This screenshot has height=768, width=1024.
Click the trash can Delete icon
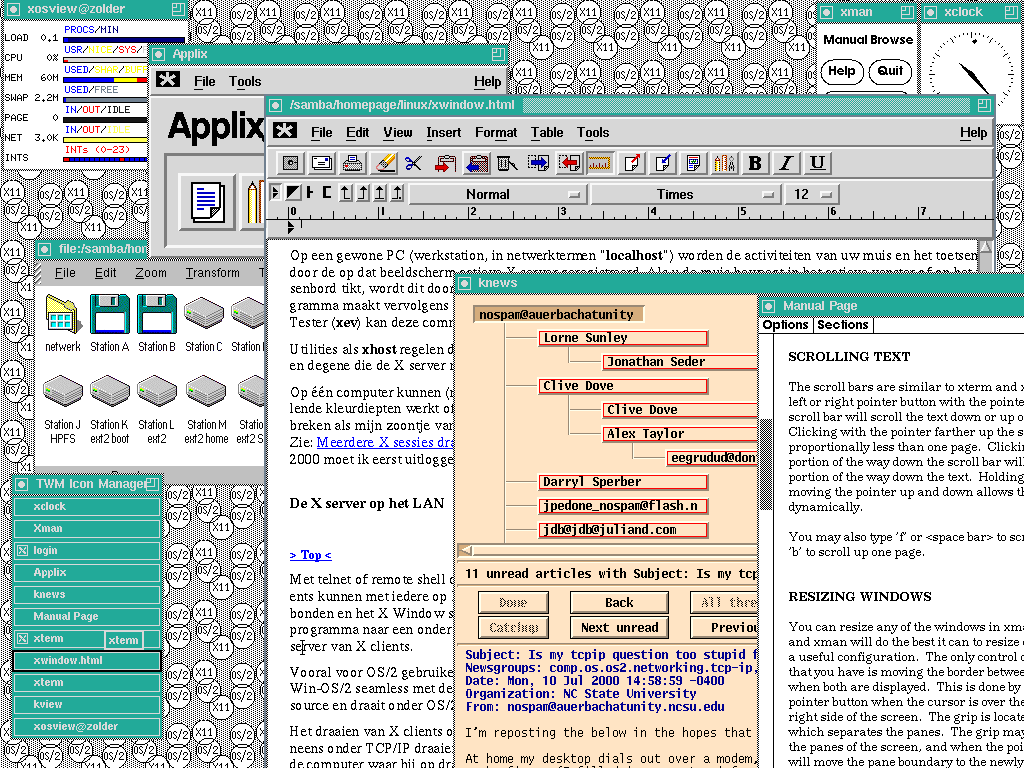pyautogui.click(x=507, y=163)
